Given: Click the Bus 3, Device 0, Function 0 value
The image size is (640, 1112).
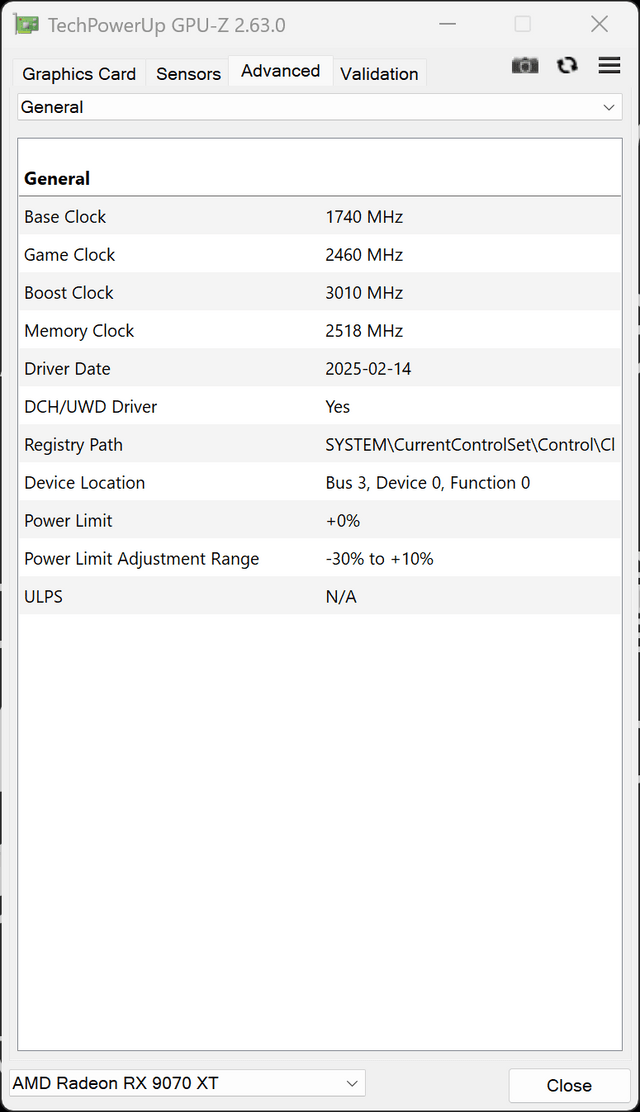Looking at the screenshot, I should 428,483.
